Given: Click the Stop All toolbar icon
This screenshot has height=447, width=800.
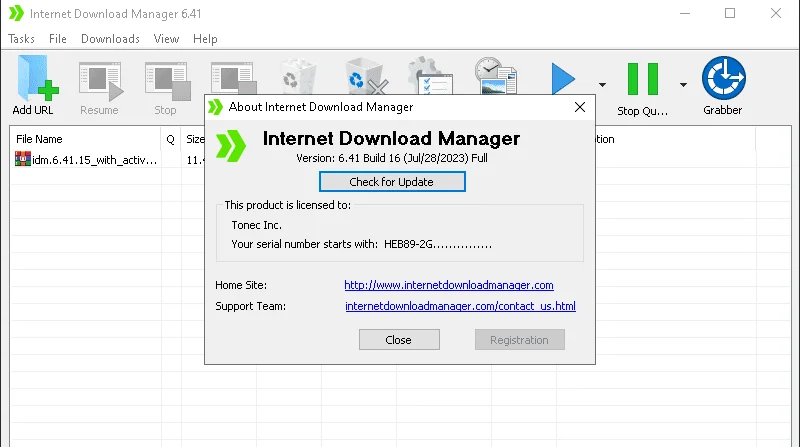Looking at the screenshot, I should click(234, 78).
